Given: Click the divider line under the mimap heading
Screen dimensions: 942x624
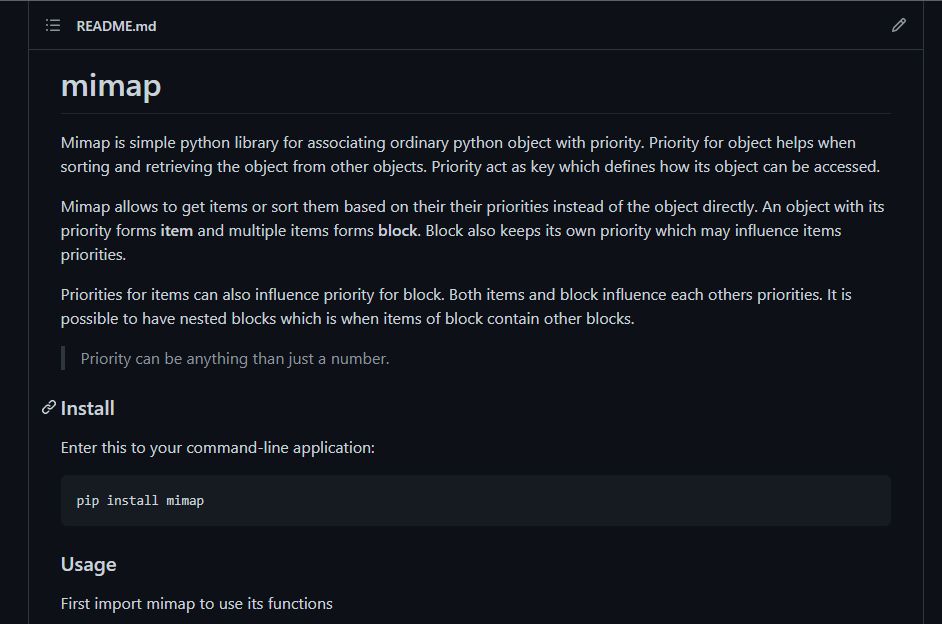Looking at the screenshot, I should [476, 113].
